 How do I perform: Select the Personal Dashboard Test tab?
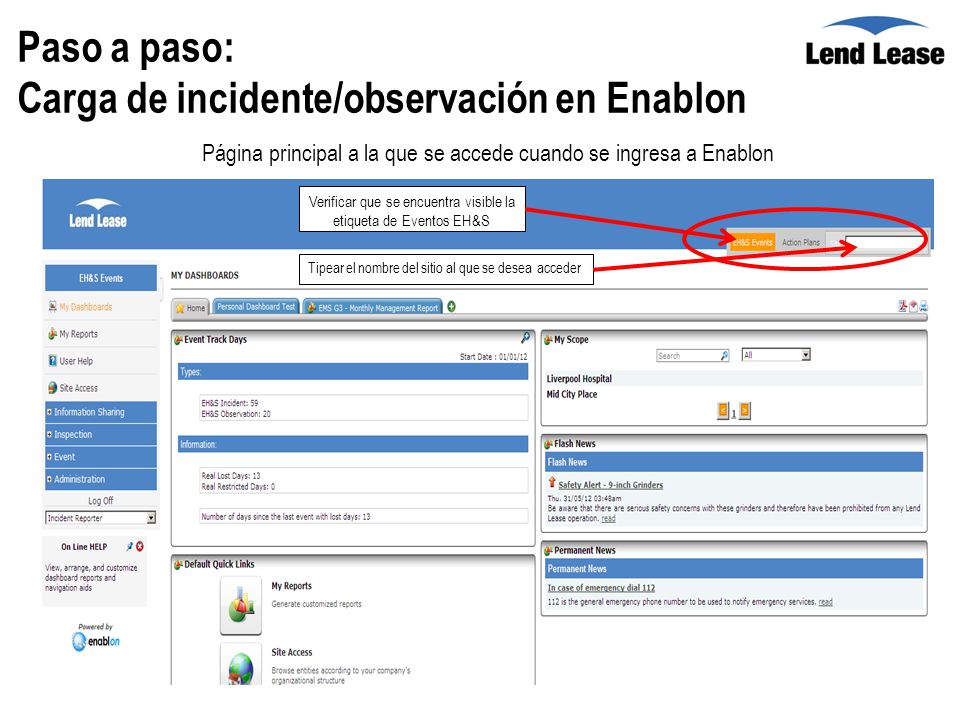[x=256, y=307]
